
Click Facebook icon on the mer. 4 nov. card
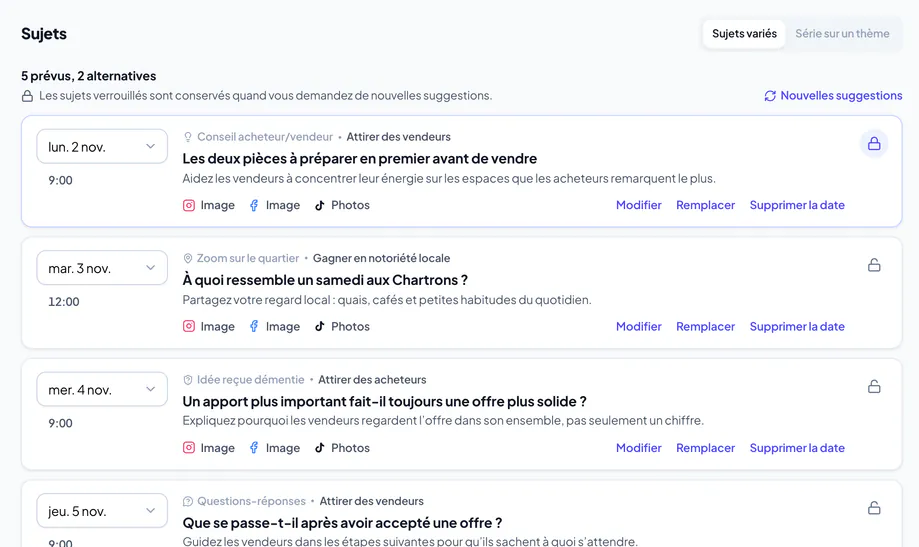[x=254, y=448]
